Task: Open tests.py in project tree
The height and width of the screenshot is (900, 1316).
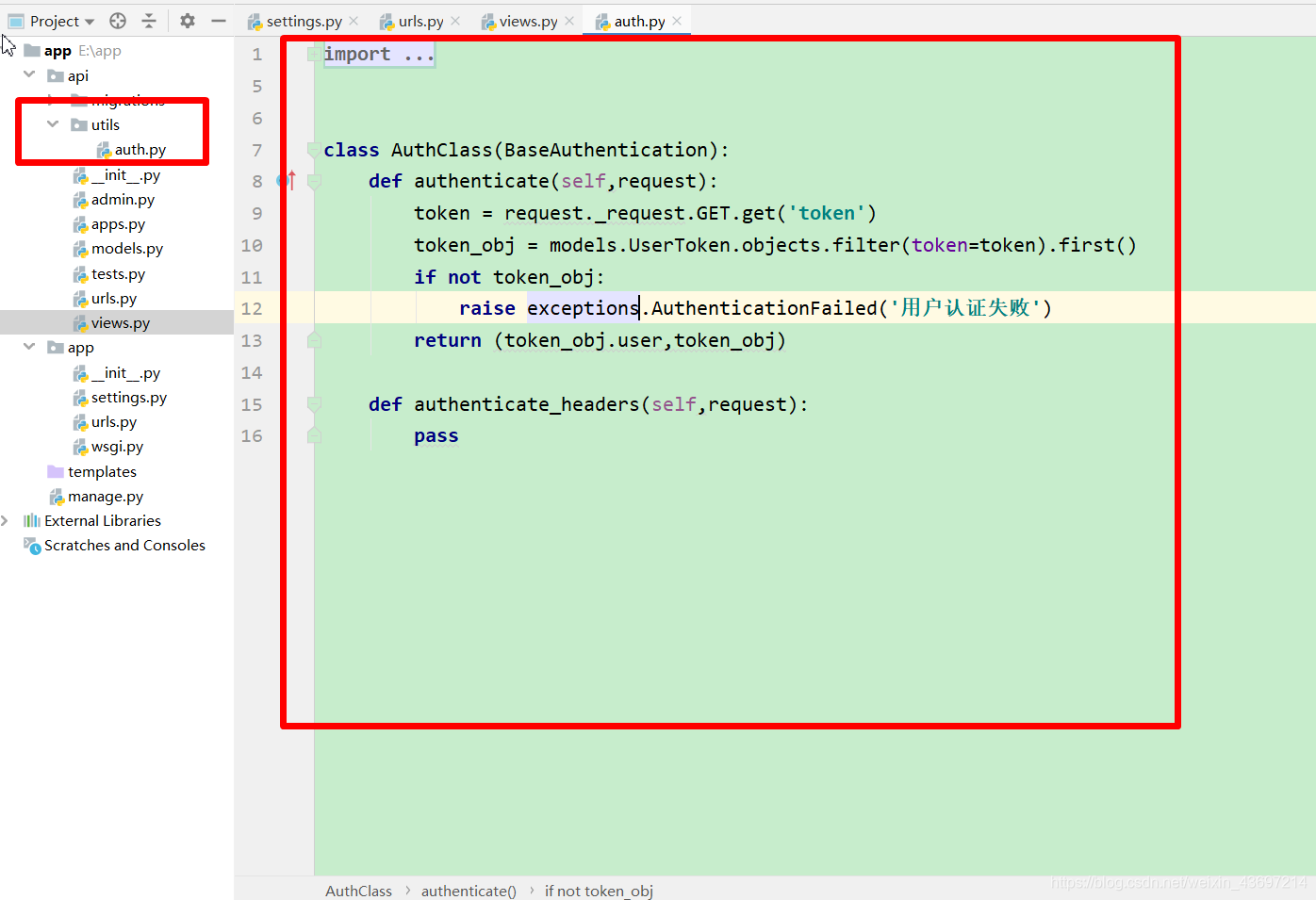Action: click(118, 274)
